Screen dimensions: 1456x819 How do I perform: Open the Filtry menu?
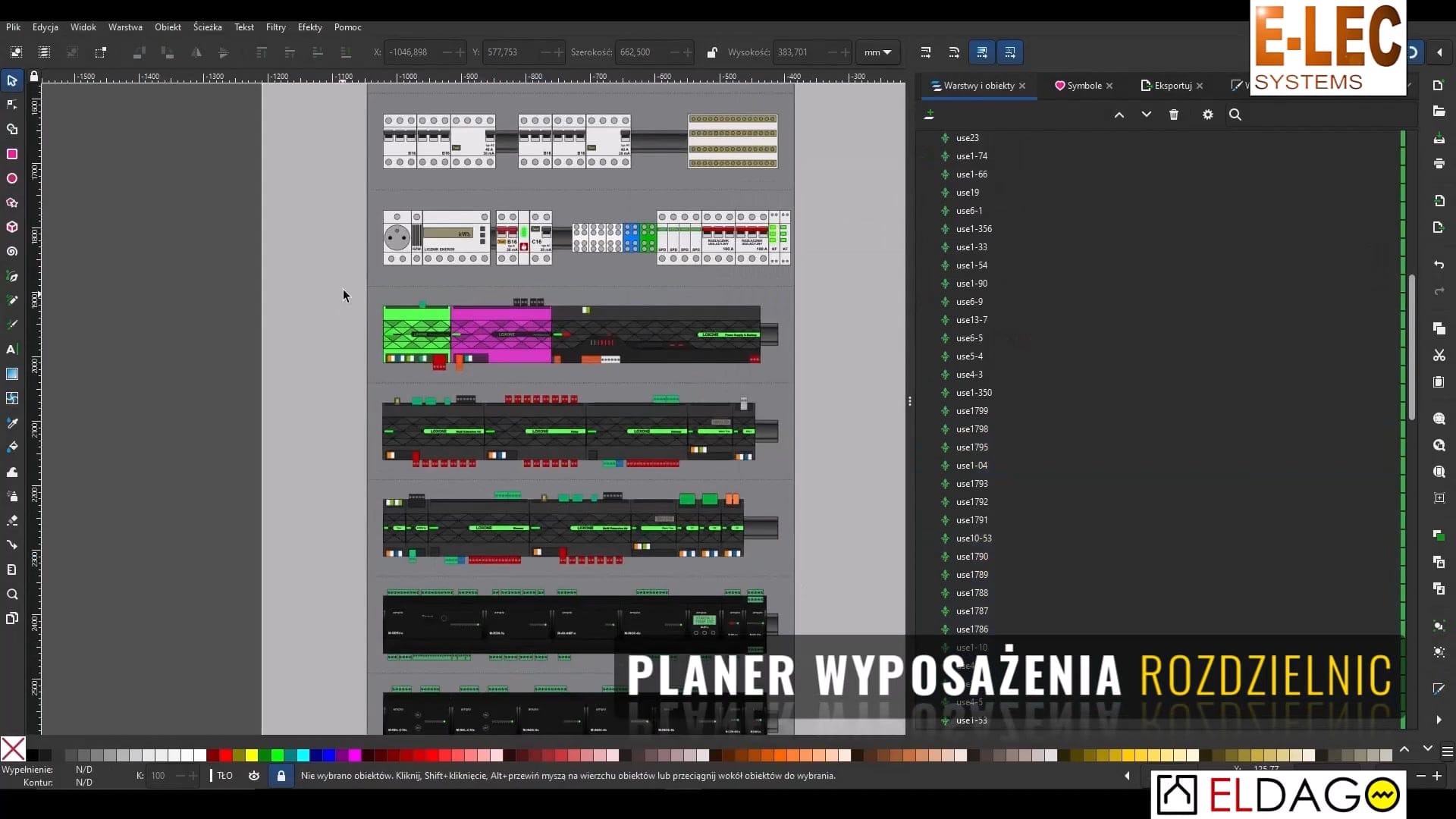tap(275, 27)
